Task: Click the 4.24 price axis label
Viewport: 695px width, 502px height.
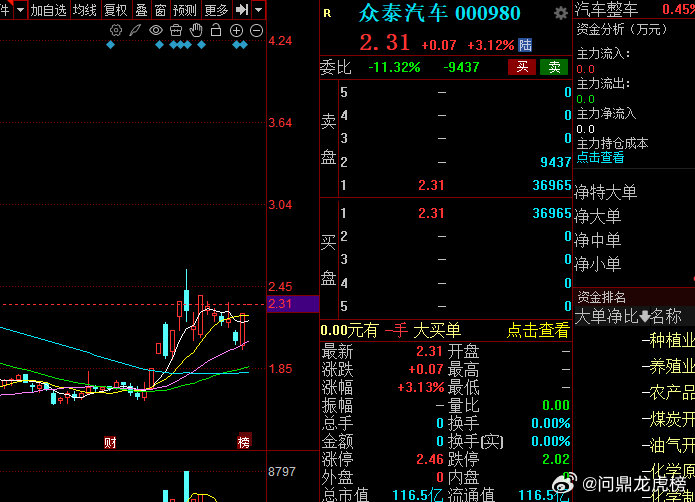Action: pos(280,41)
